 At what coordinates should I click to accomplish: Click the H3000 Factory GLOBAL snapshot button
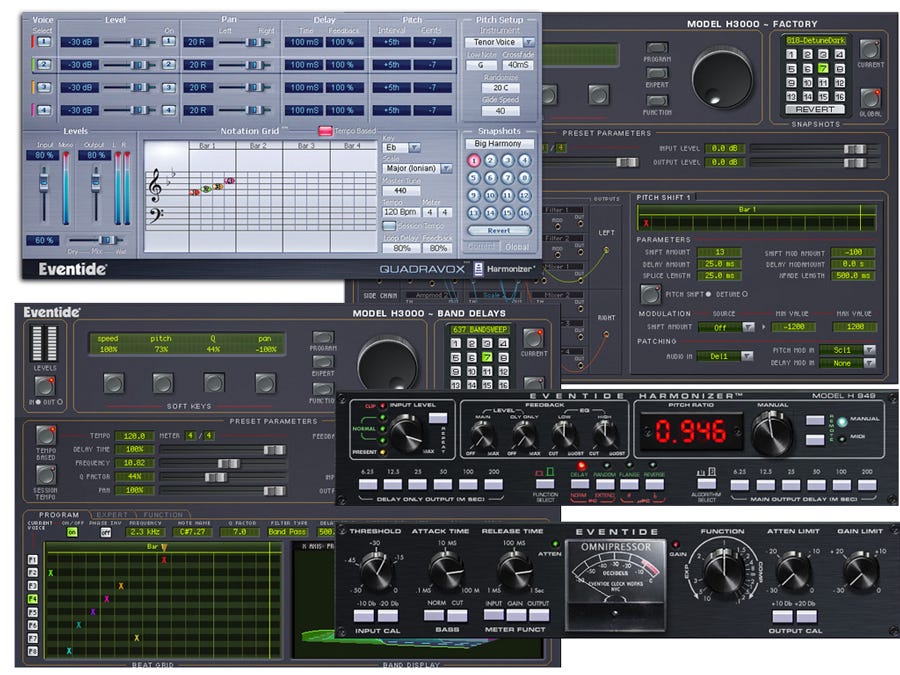870,98
